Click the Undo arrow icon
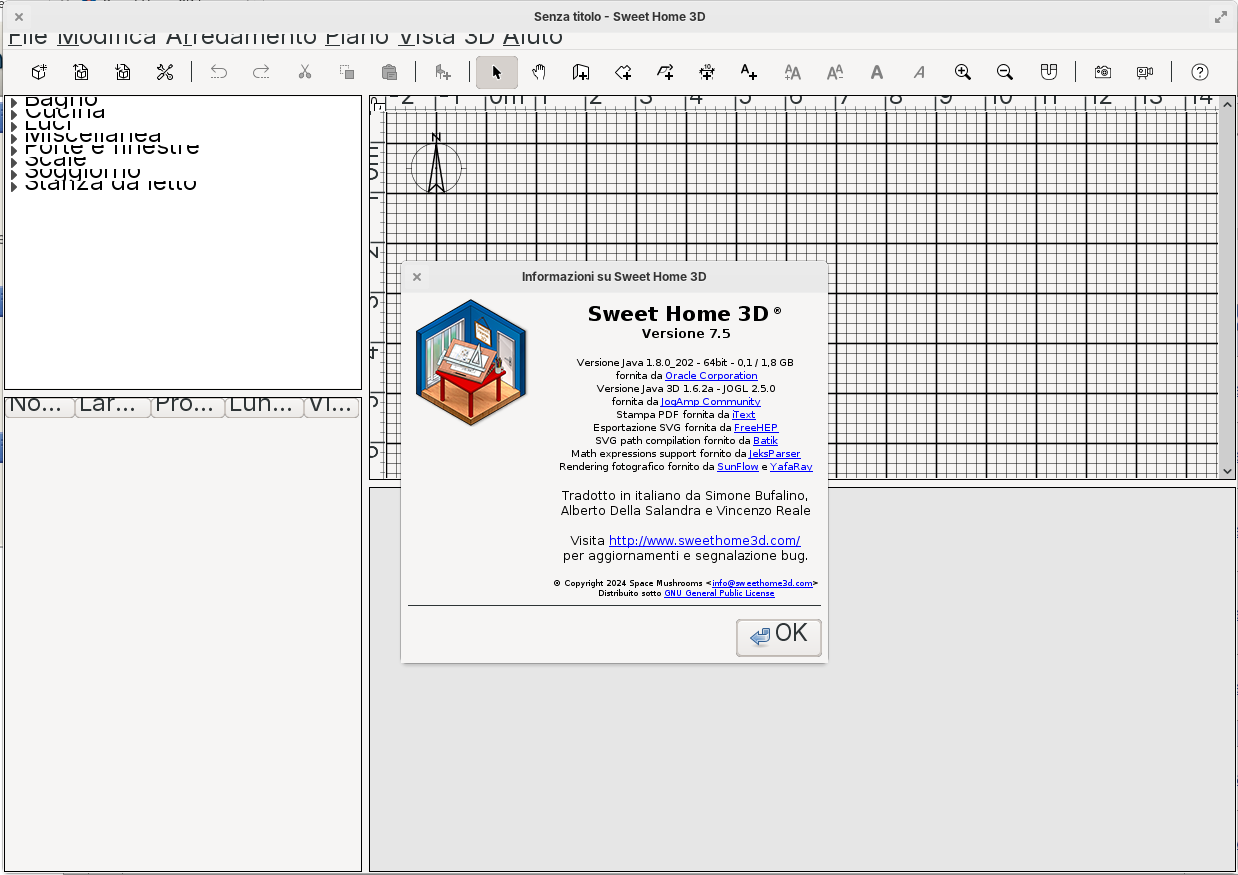Image resolution: width=1238 pixels, height=875 pixels. (219, 72)
